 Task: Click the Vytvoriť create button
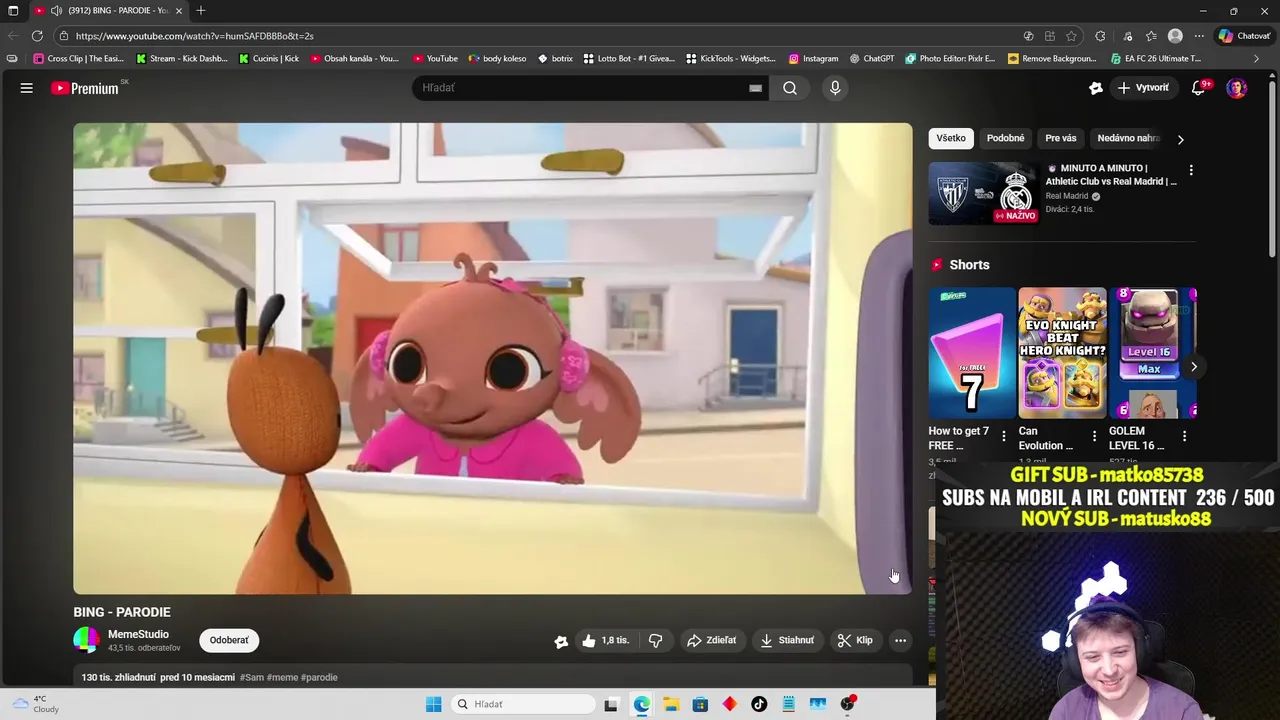coord(1143,88)
